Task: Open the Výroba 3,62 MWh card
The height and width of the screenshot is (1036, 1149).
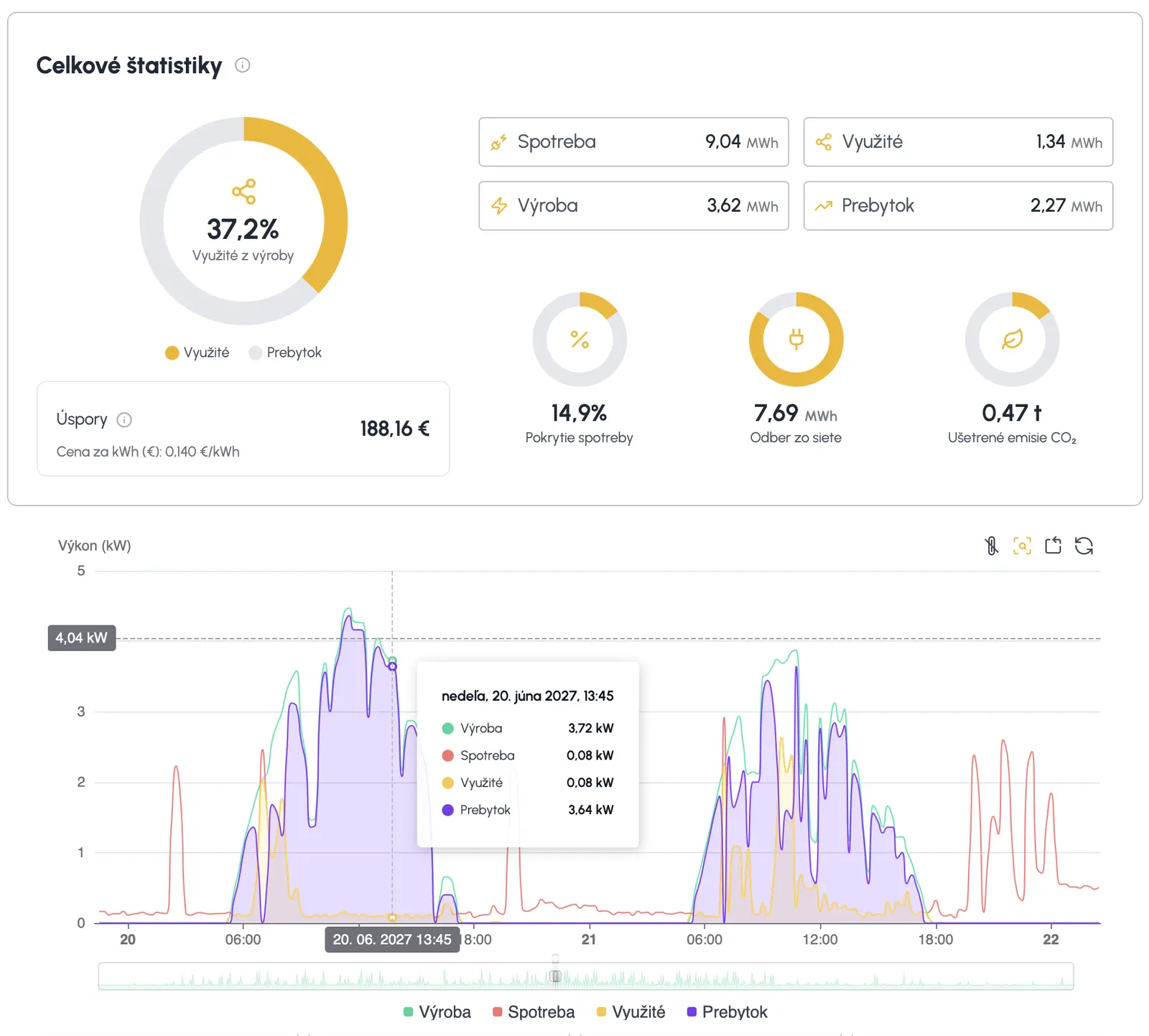Action: click(633, 206)
